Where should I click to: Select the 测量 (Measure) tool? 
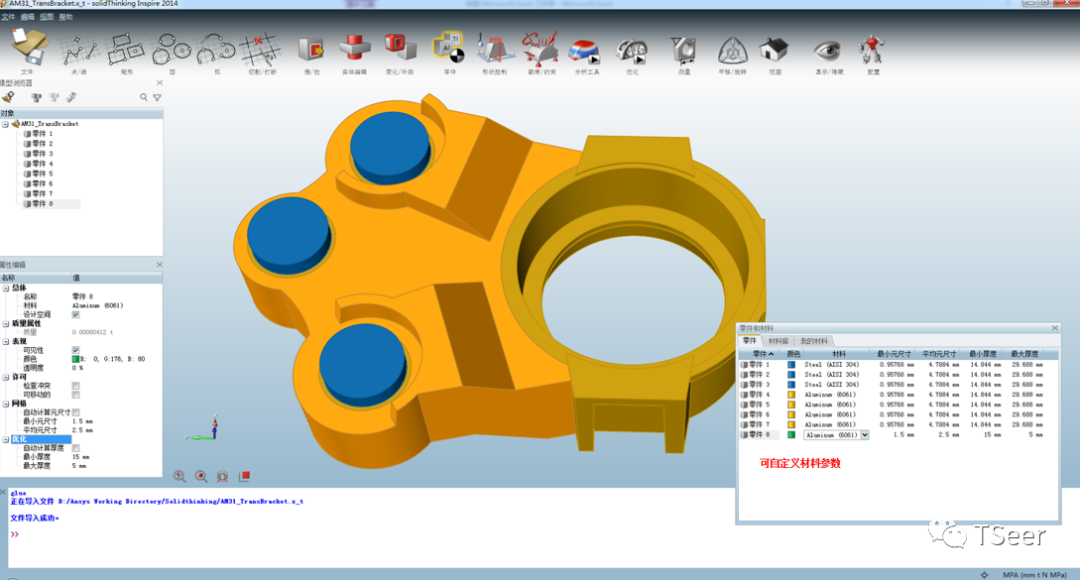pyautogui.click(x=683, y=49)
